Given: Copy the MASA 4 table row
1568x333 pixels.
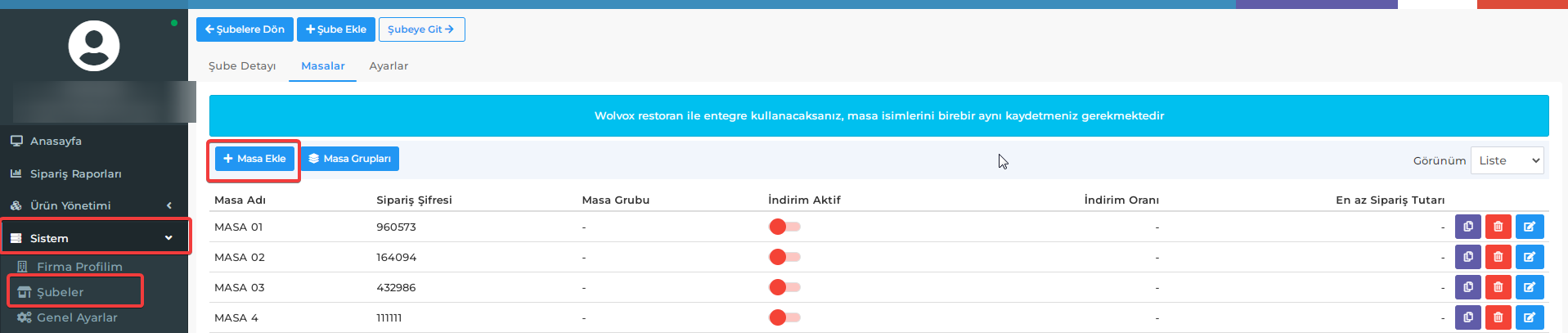Looking at the screenshot, I should pyautogui.click(x=1468, y=317).
